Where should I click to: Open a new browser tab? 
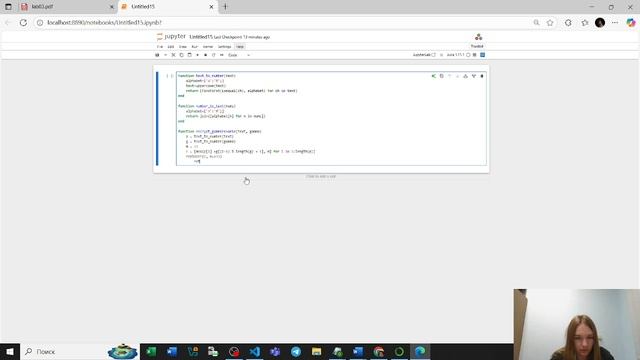click(x=225, y=7)
